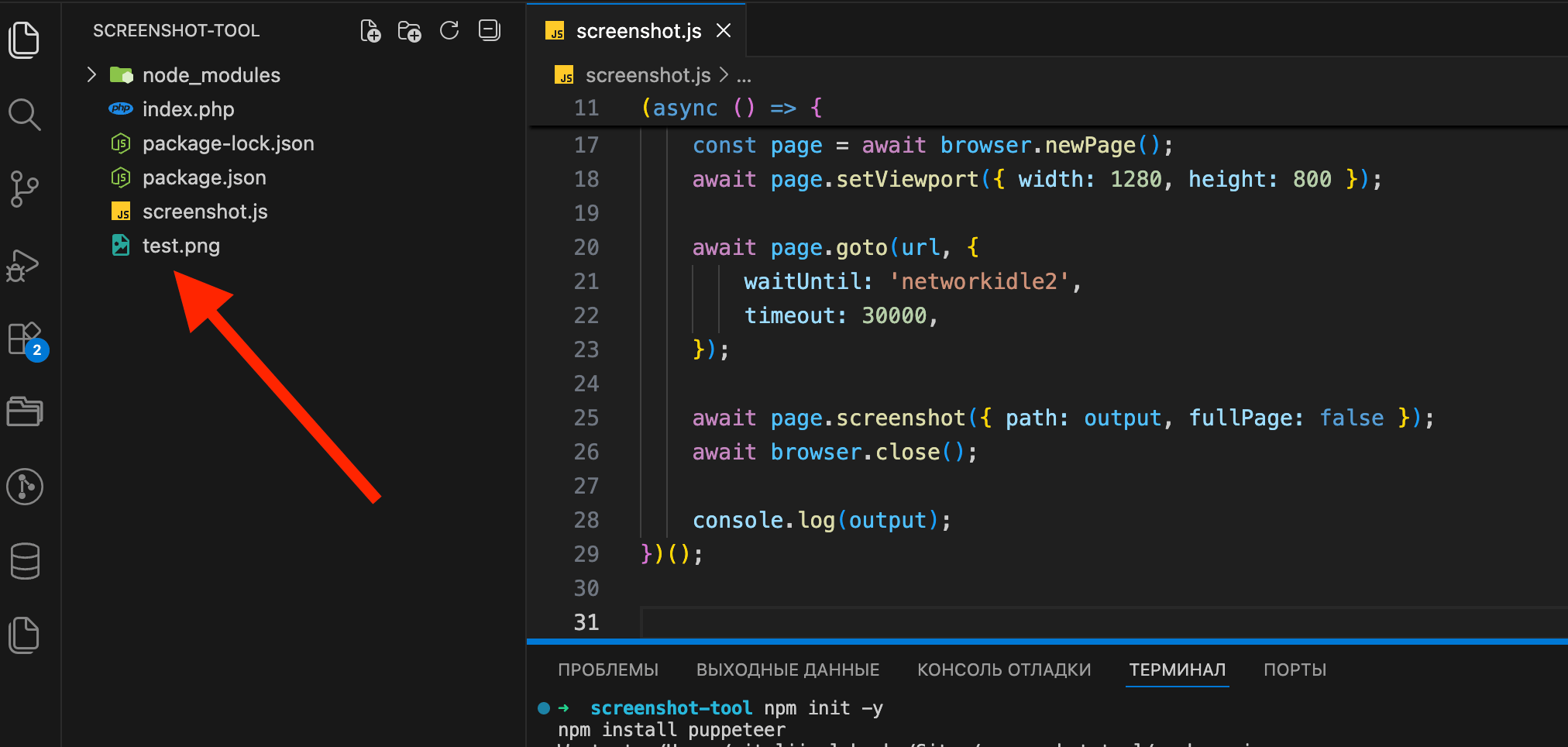Open the package.json file
This screenshot has height=747, width=1568.
point(204,177)
